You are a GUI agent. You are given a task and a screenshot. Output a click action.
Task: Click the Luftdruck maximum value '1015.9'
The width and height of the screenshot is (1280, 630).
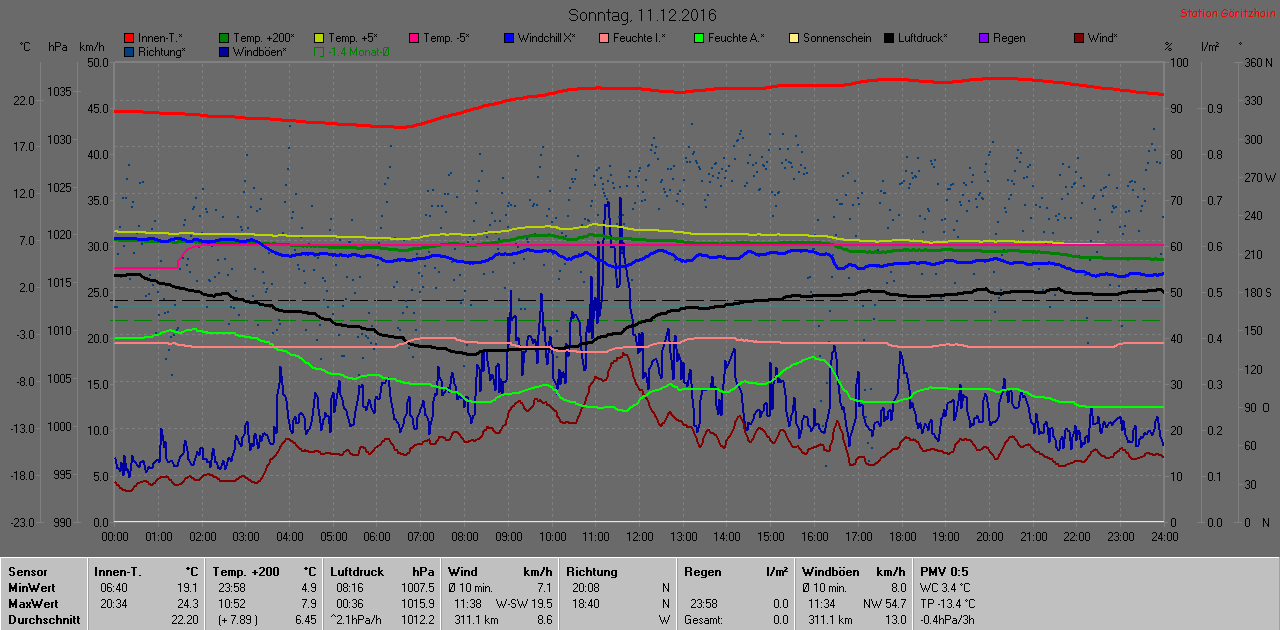pyautogui.click(x=417, y=604)
